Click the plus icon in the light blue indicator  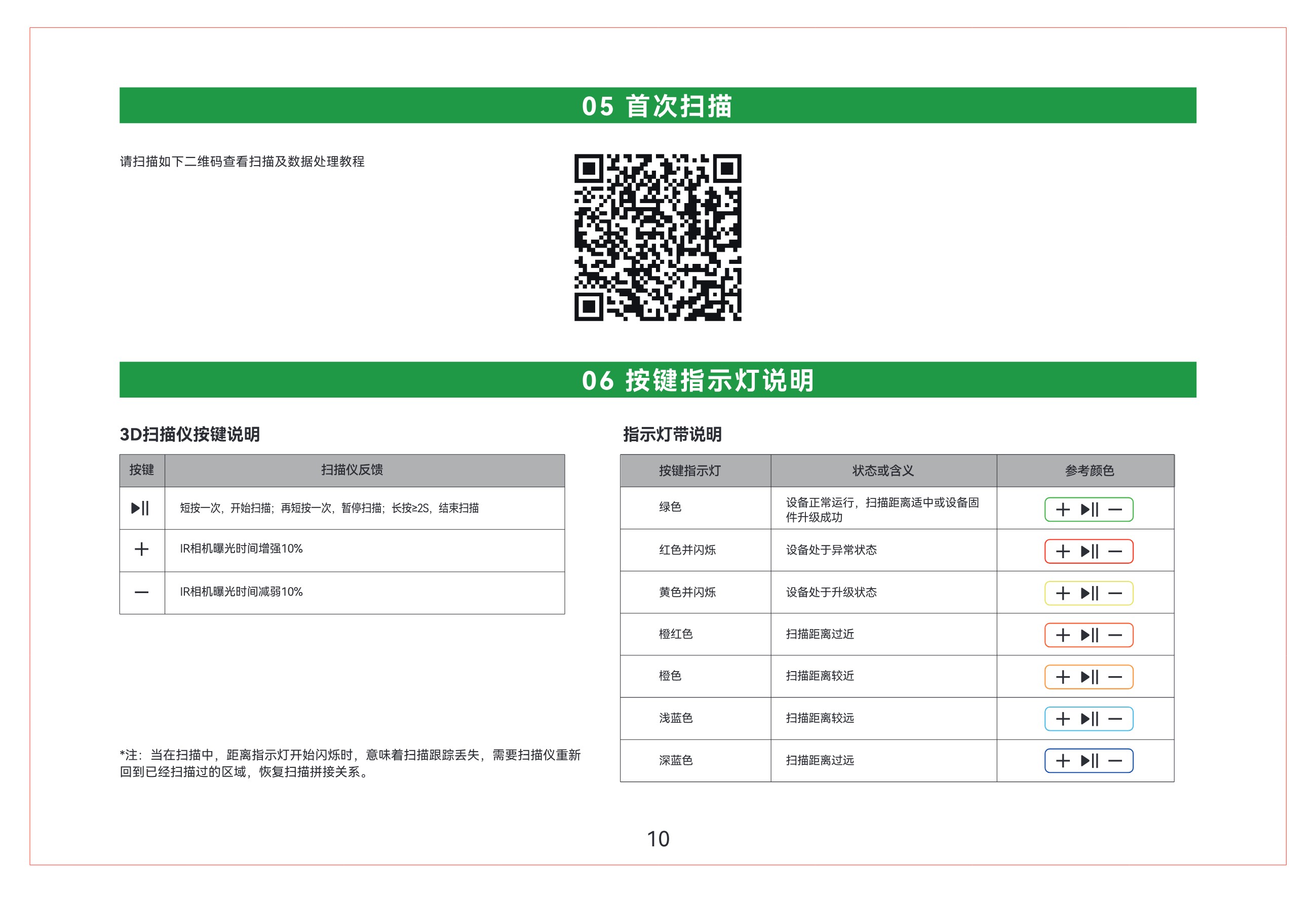[1063, 719]
